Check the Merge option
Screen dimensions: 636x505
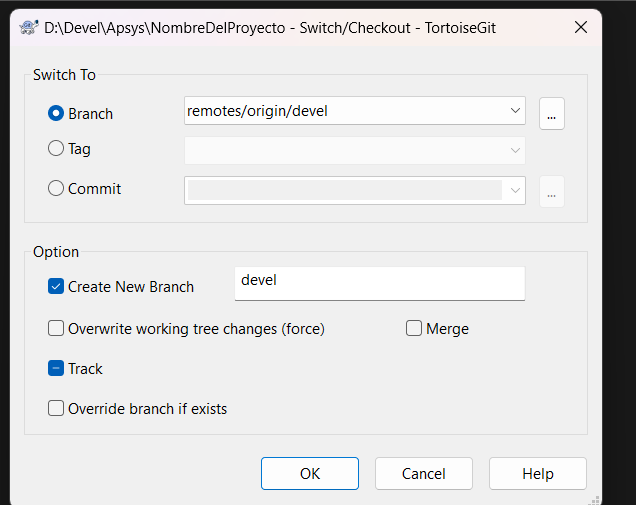click(414, 329)
